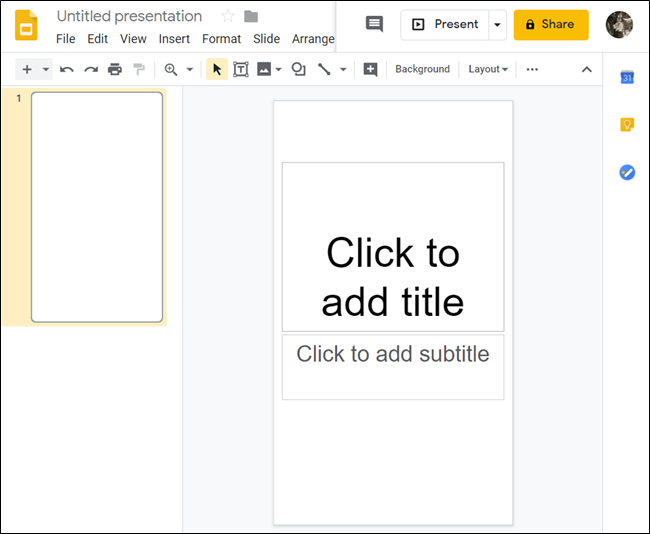The width and height of the screenshot is (650, 534).
Task: Select slide 1 thumbnail in filmstrip
Action: pyautogui.click(x=97, y=207)
